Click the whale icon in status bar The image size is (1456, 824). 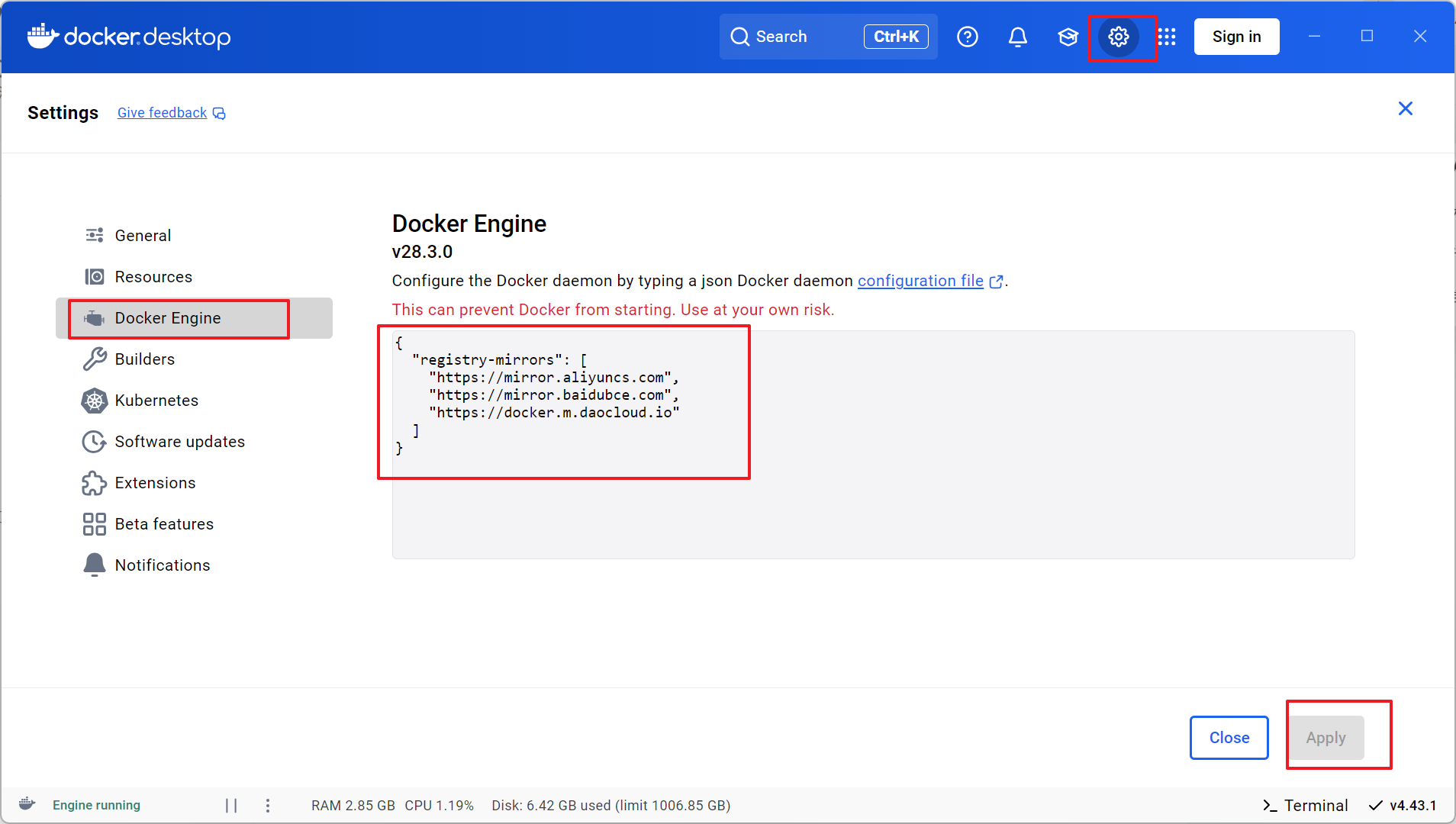[27, 804]
